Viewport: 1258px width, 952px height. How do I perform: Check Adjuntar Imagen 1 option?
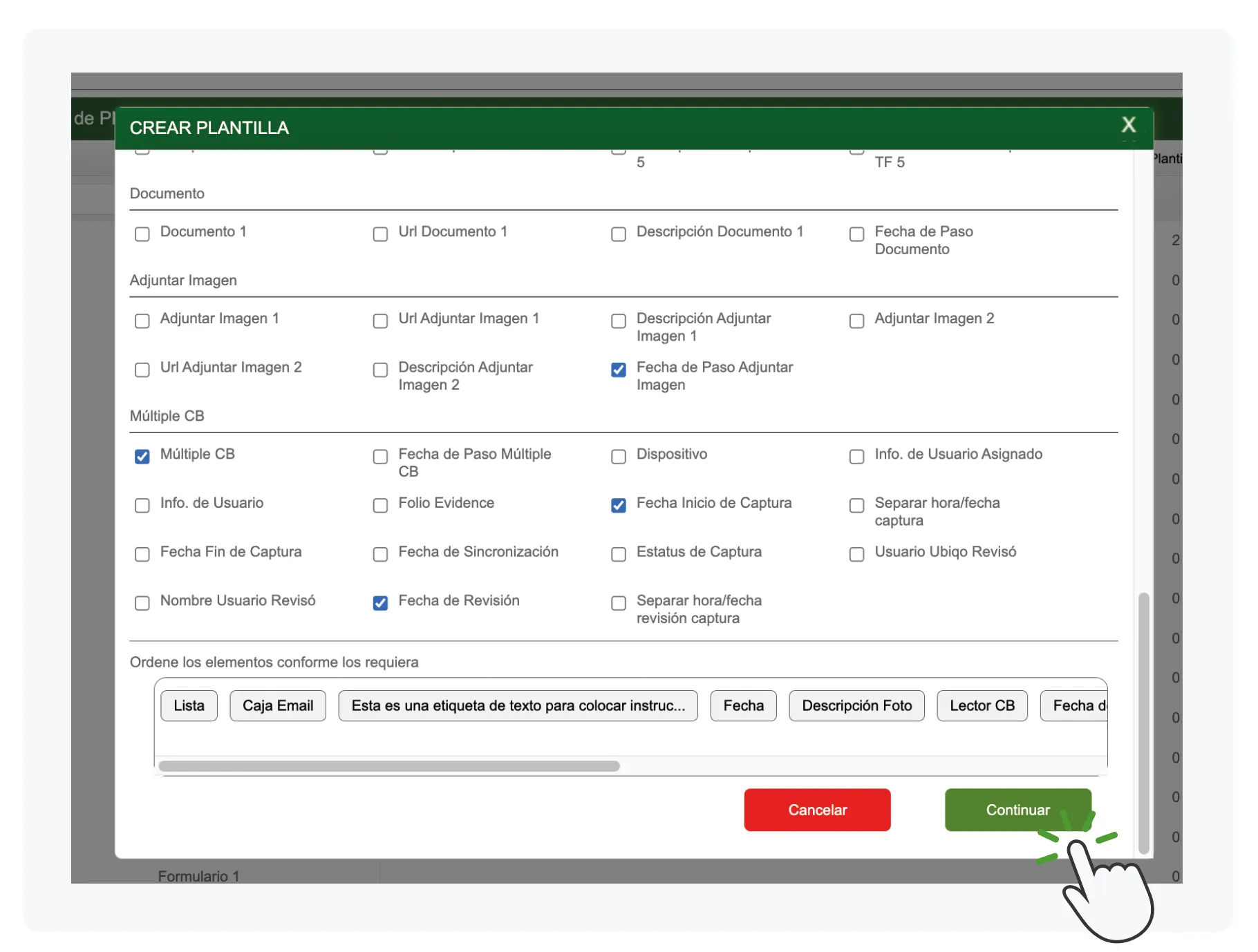(x=142, y=321)
